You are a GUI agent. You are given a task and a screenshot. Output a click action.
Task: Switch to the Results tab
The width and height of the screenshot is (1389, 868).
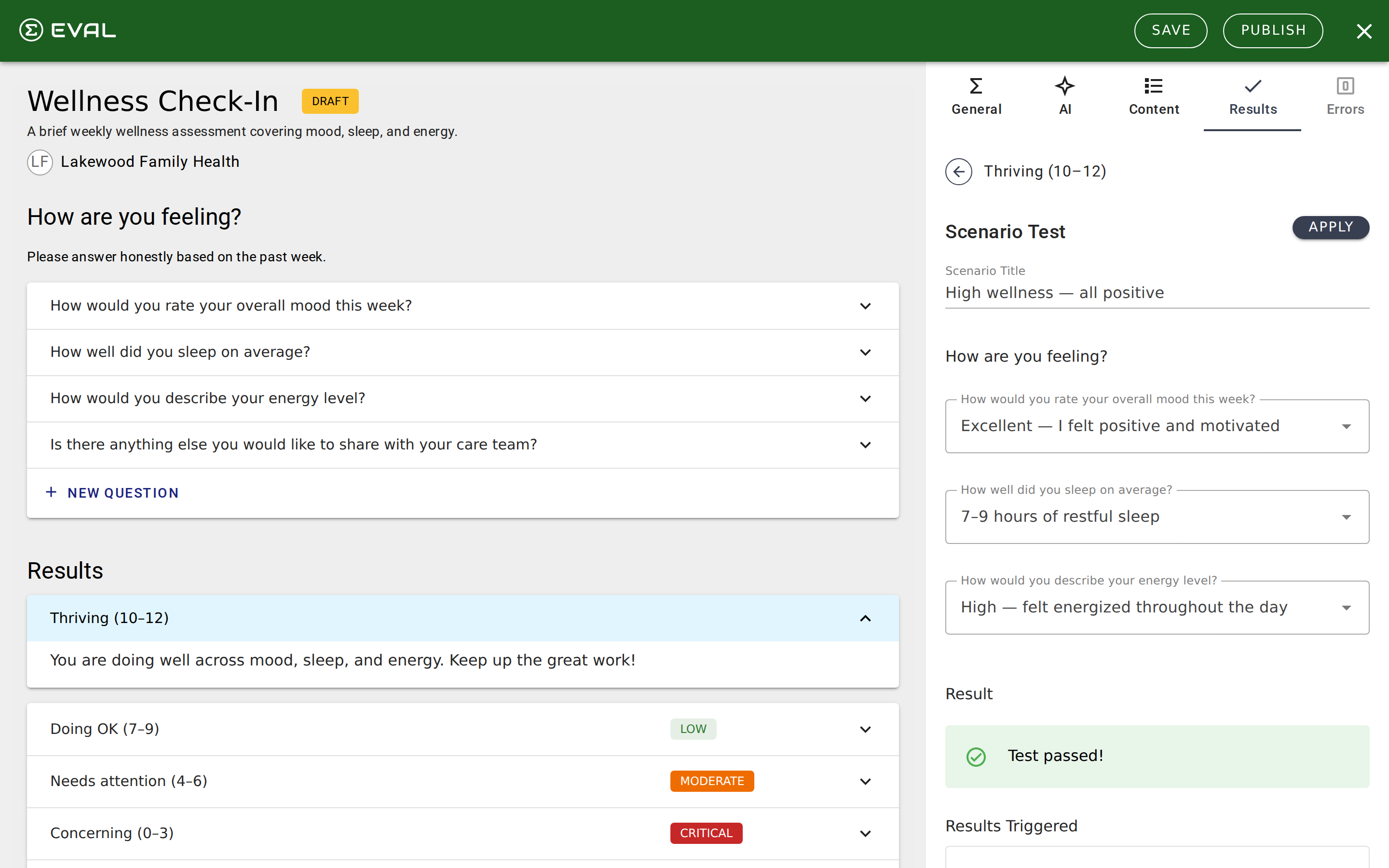[x=1253, y=97]
